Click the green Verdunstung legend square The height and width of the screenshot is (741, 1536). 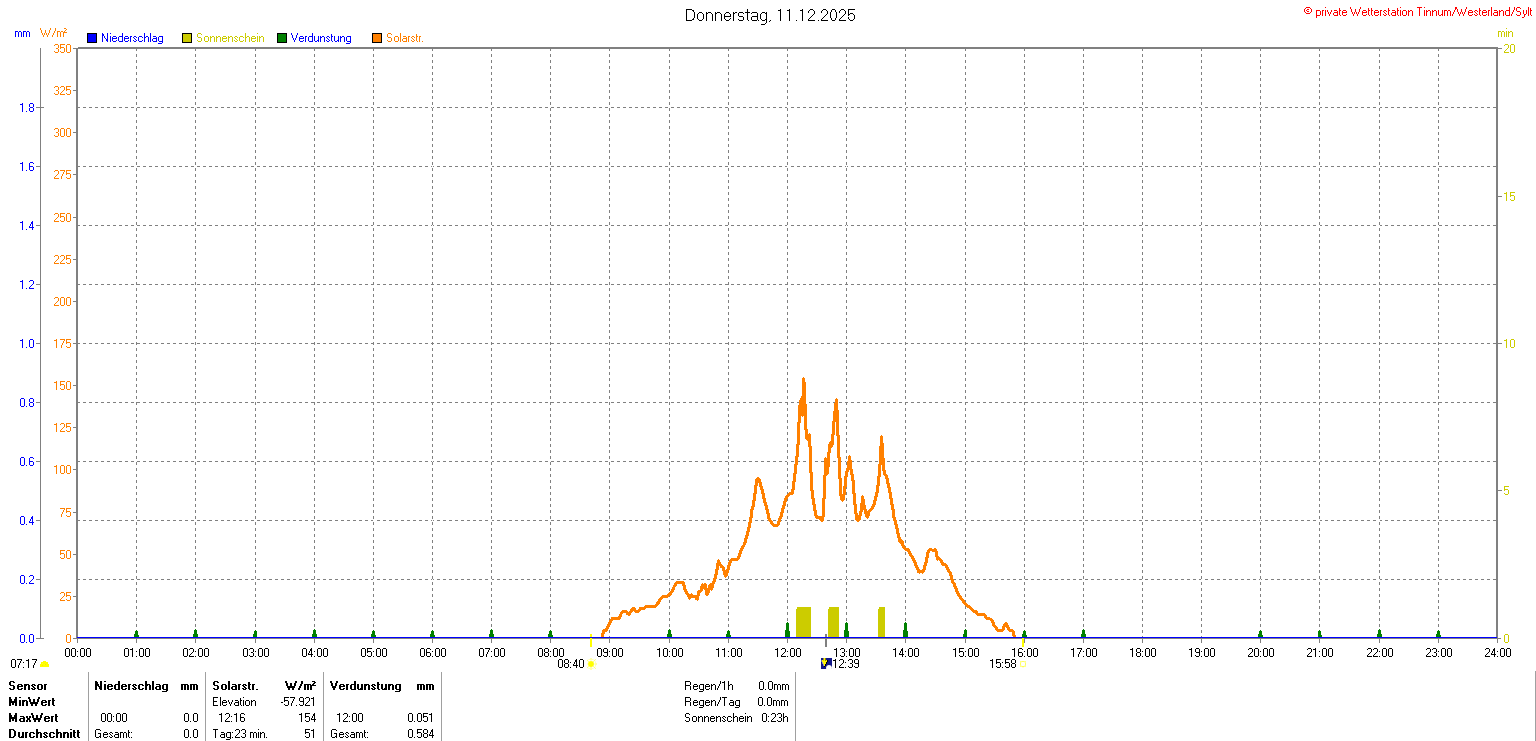282,38
